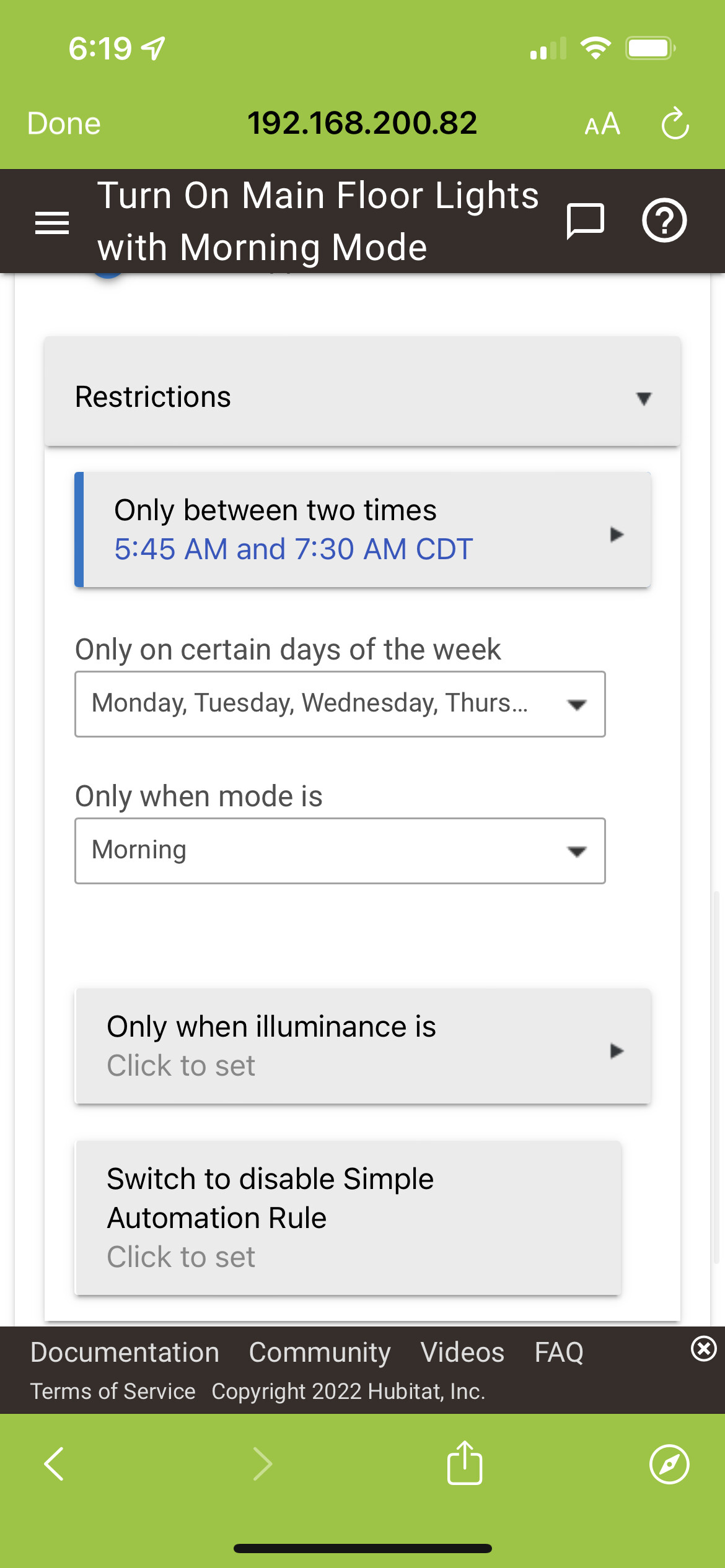Set the illuminance restriction

(x=362, y=1047)
